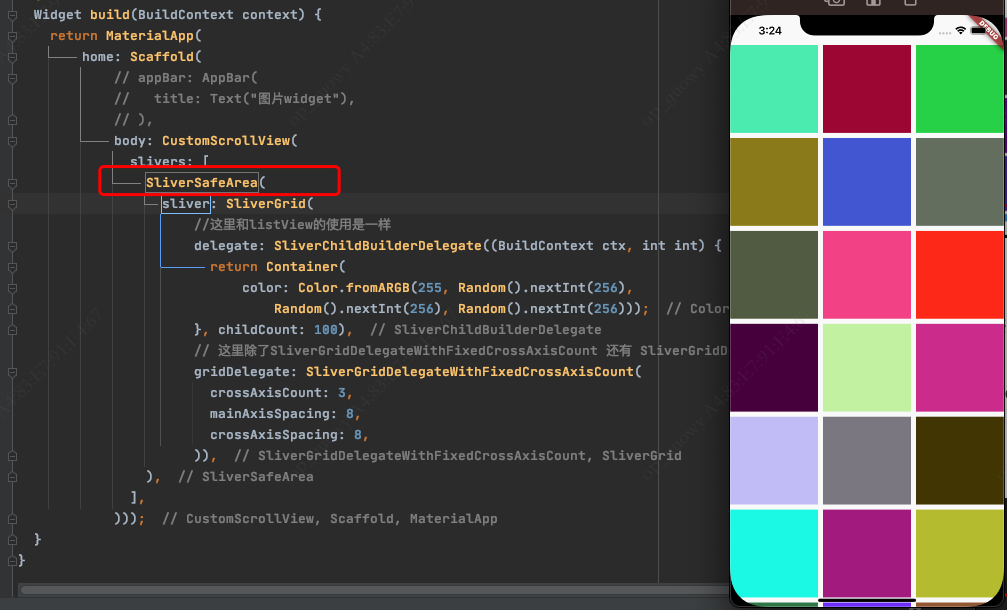Tap the pale light-green grid cell

coord(866,367)
